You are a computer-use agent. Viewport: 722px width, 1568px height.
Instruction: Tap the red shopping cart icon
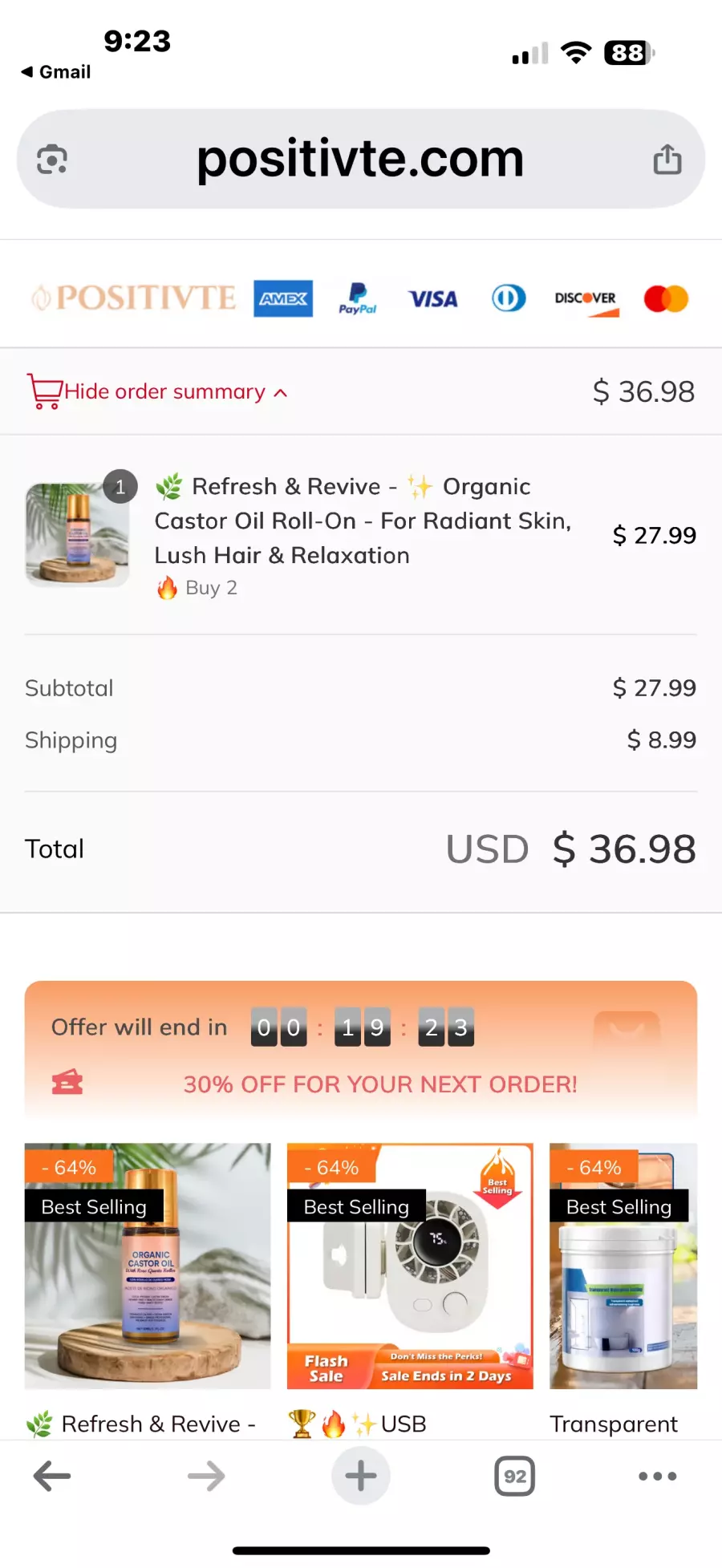tap(44, 391)
